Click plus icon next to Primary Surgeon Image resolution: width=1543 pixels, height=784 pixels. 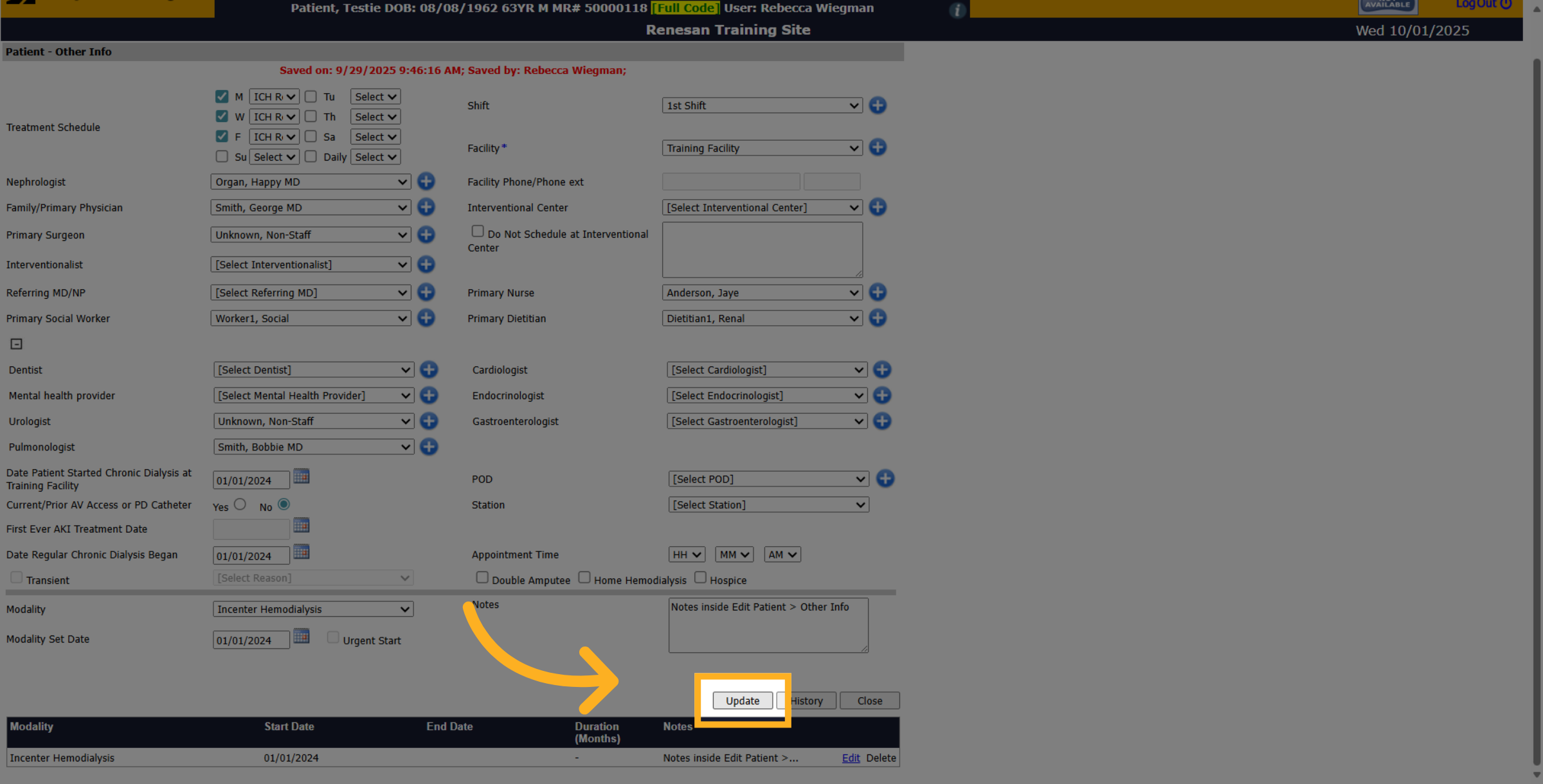(426, 235)
